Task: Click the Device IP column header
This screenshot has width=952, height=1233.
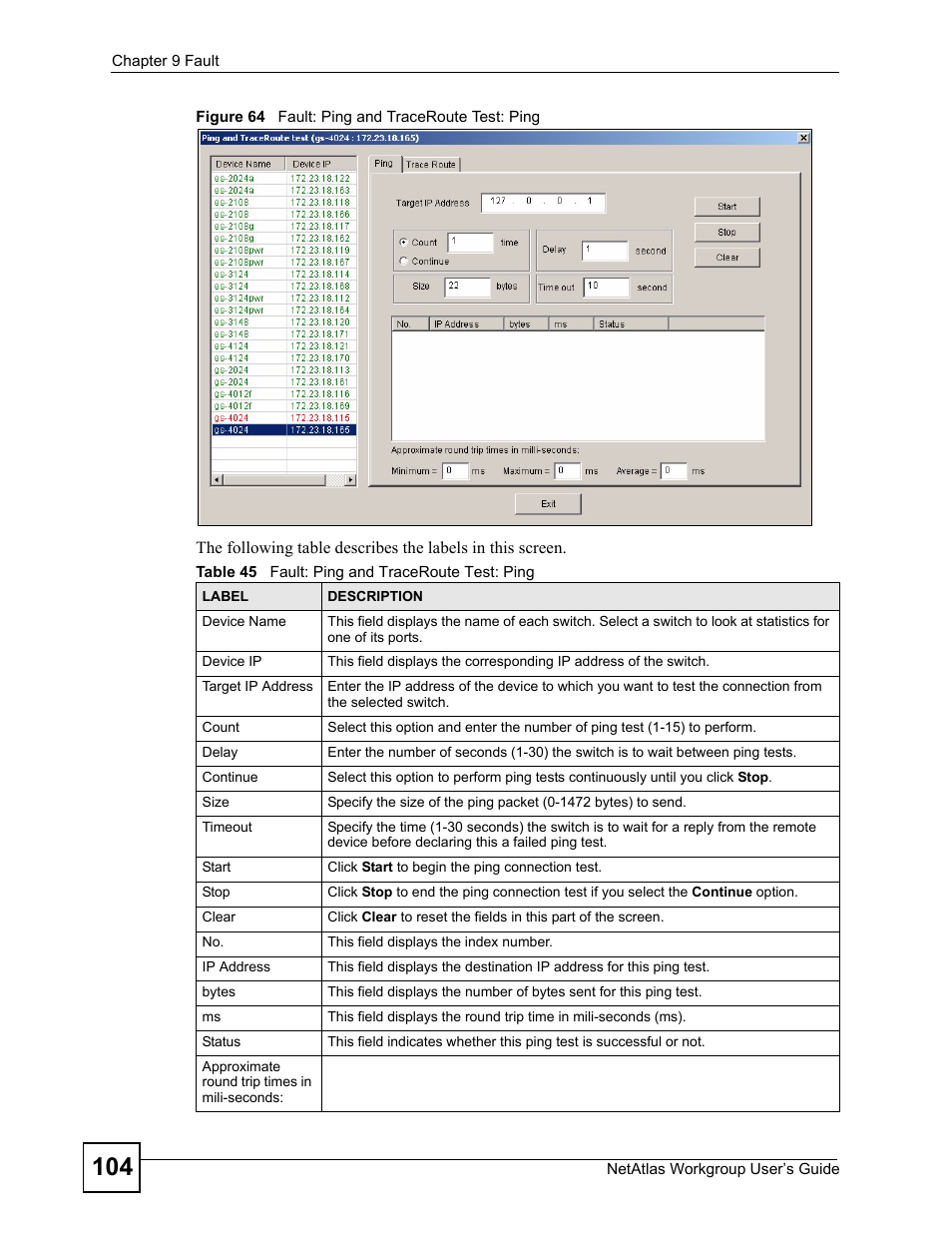Action: [x=321, y=164]
